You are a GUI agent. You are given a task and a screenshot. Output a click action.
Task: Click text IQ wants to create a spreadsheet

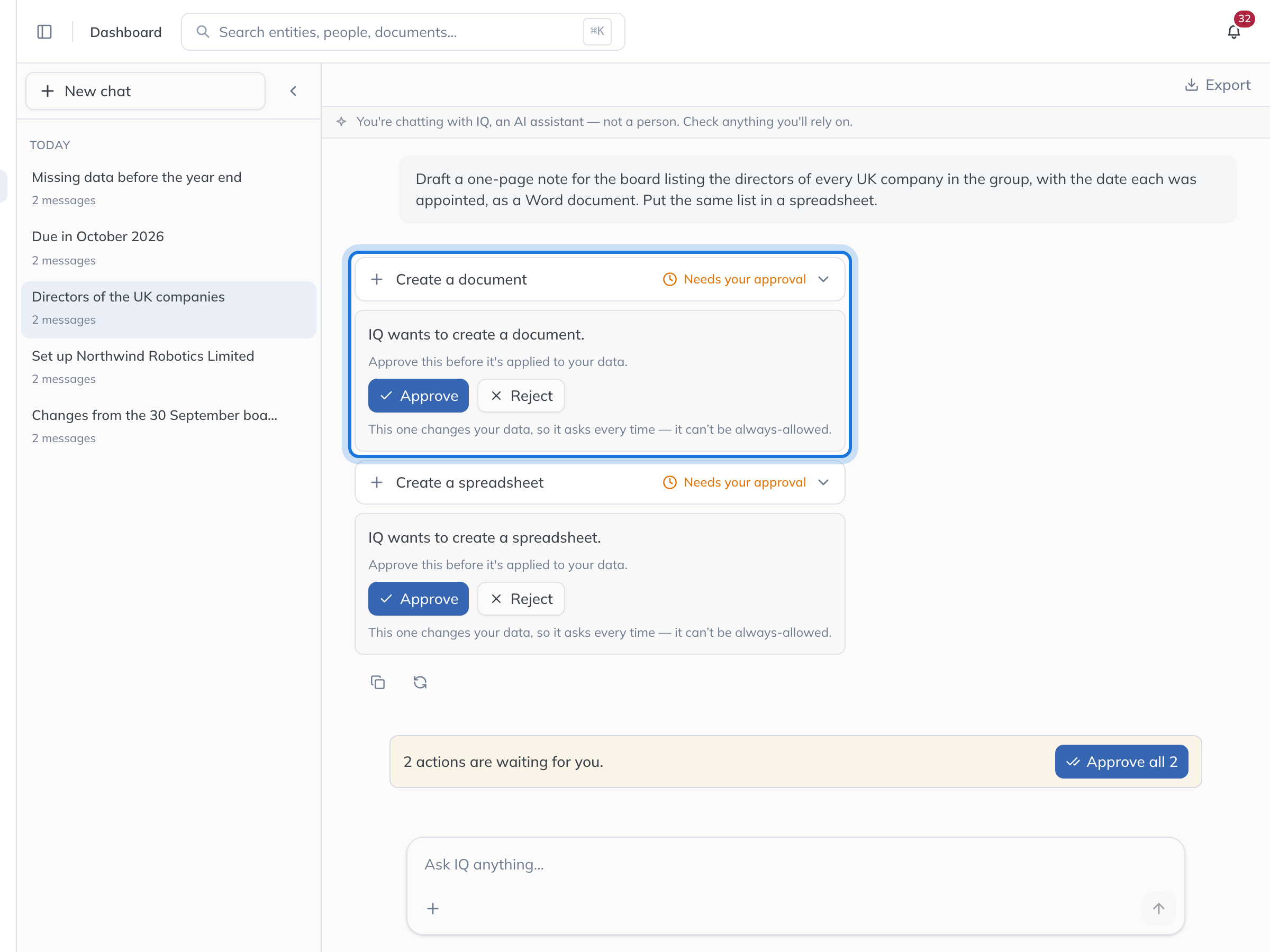coord(484,538)
